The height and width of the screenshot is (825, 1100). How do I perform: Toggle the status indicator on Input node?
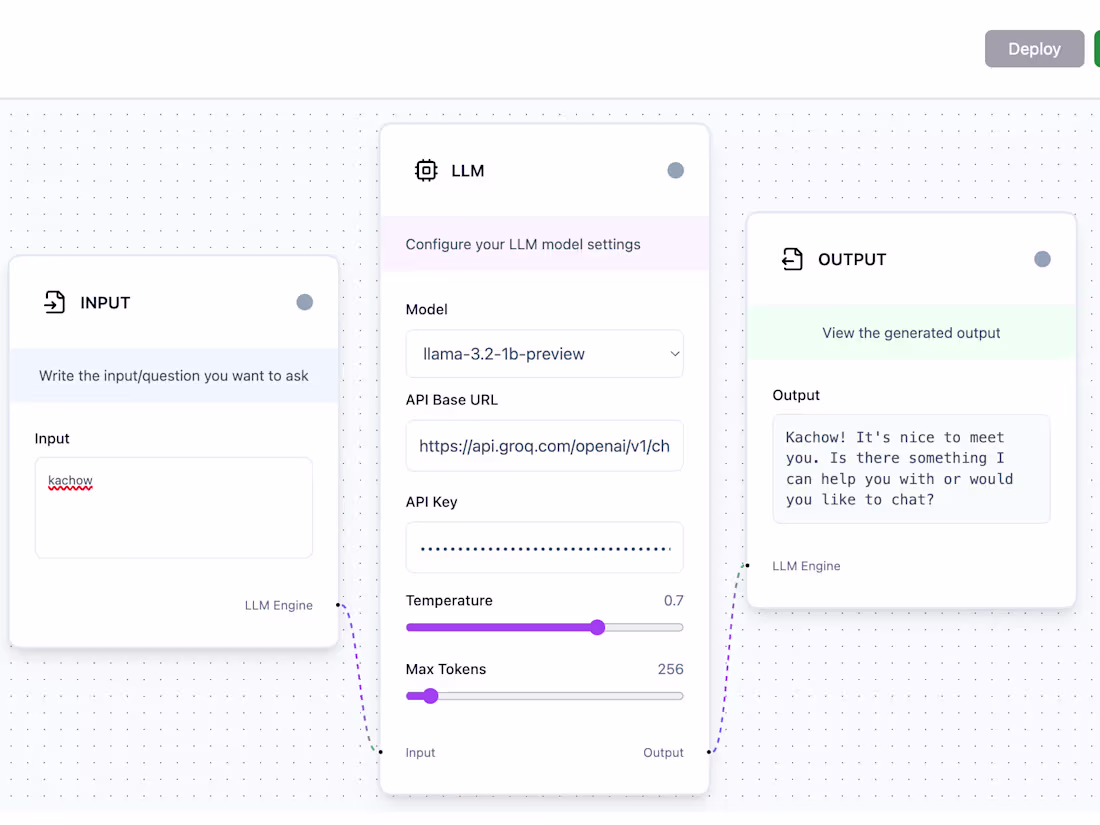coord(304,302)
